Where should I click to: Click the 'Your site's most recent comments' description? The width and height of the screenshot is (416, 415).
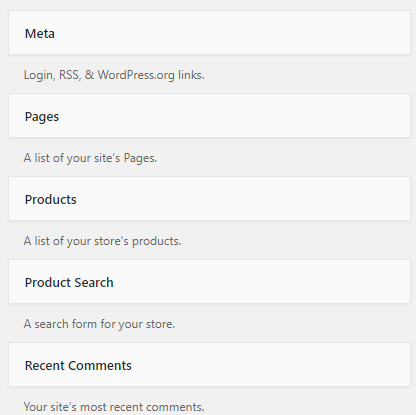114,407
